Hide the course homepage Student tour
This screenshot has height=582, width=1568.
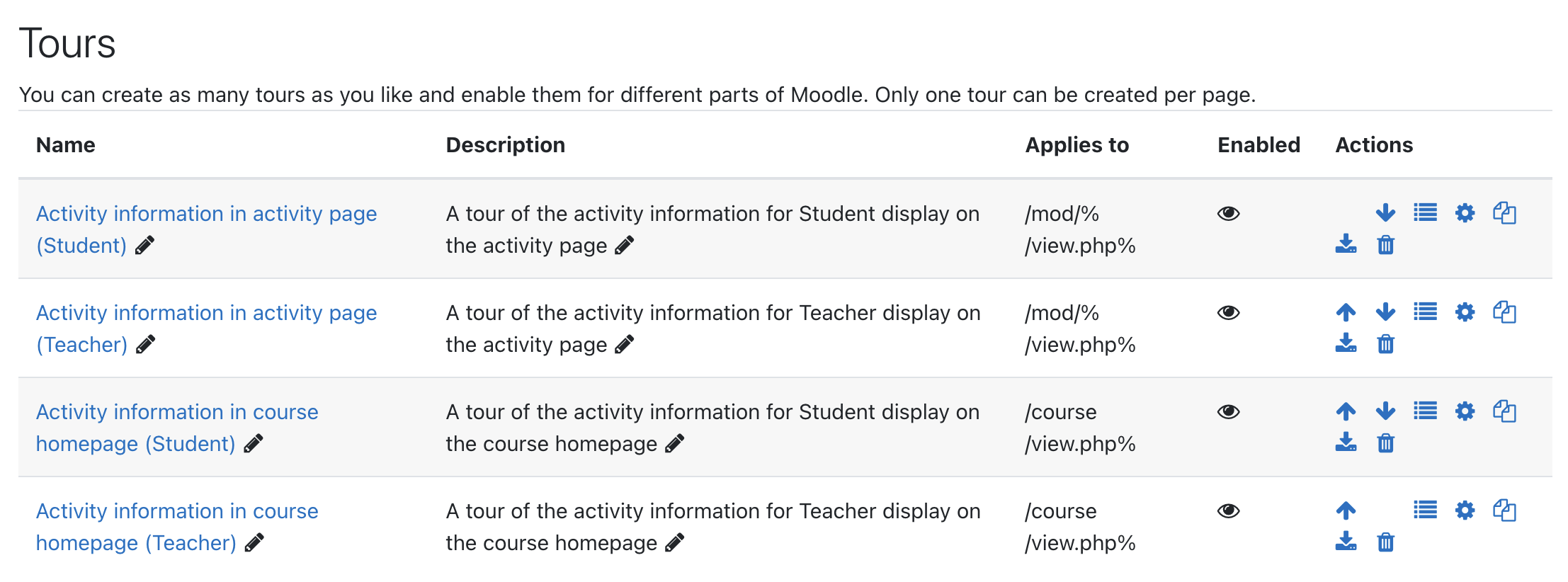pyautogui.click(x=1228, y=411)
